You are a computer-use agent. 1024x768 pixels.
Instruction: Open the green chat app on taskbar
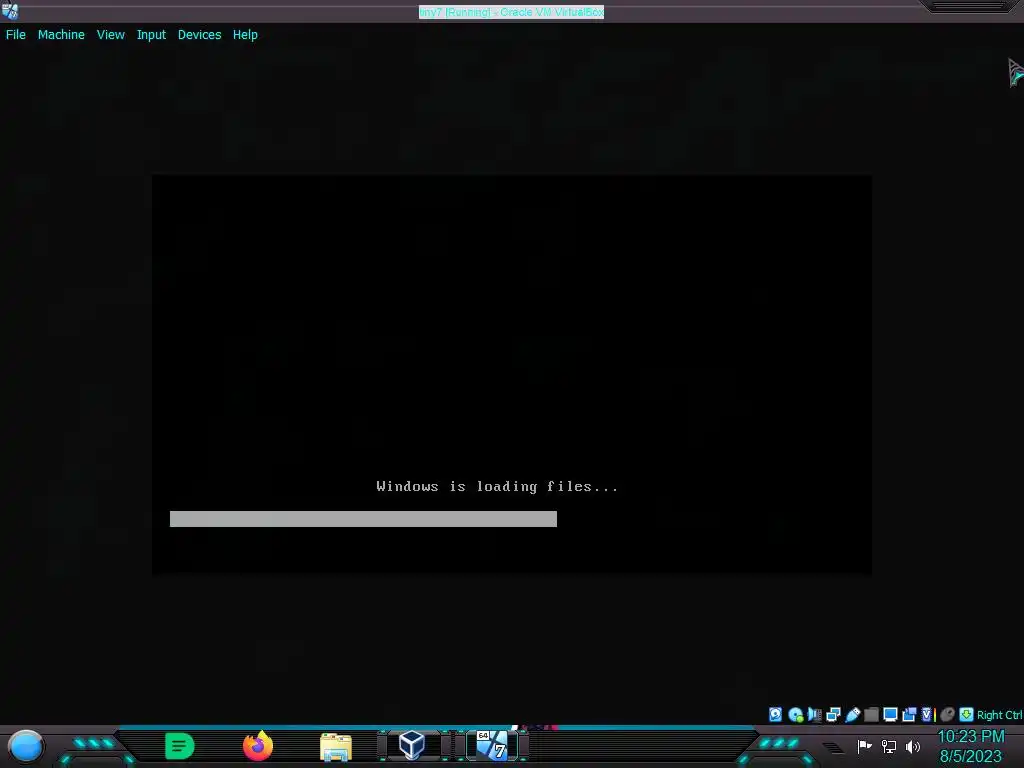(180, 746)
